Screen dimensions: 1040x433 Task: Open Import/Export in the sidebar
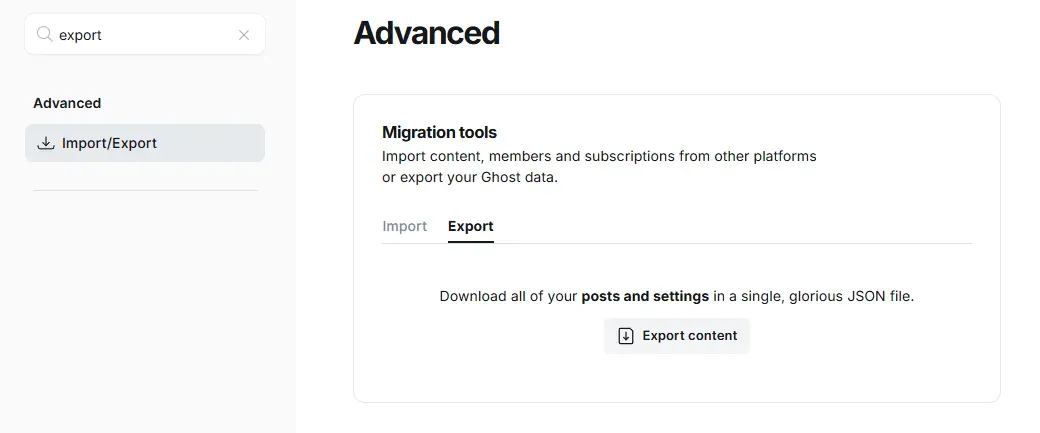coord(109,143)
